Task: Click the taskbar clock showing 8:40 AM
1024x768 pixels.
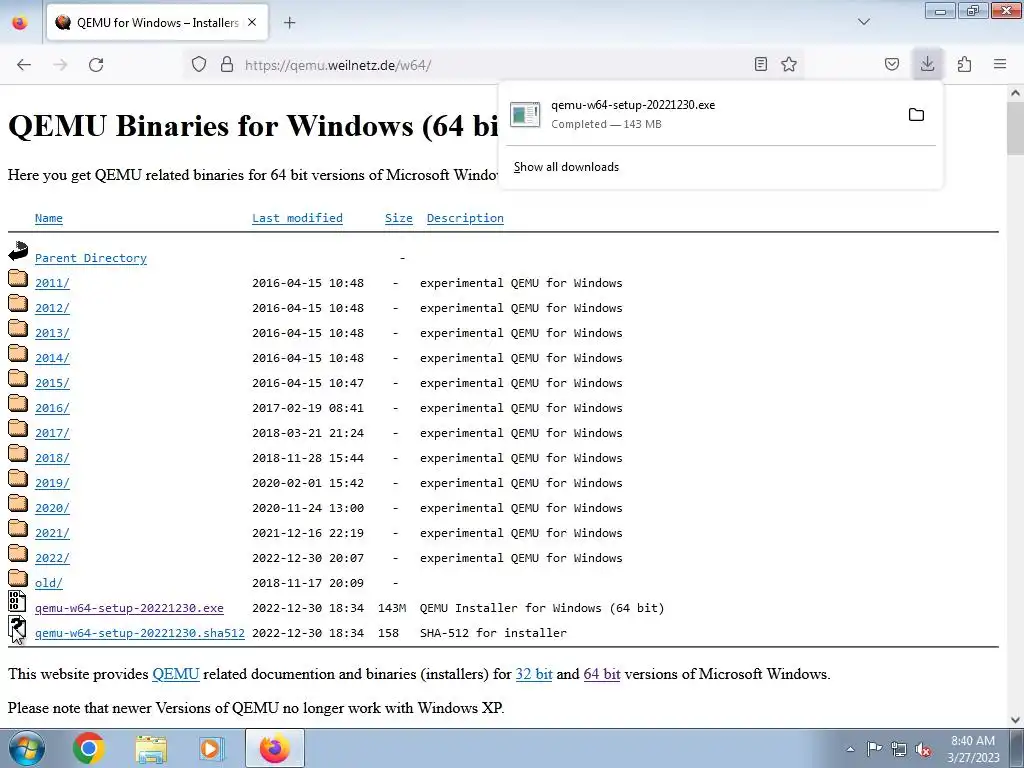Action: (973, 749)
